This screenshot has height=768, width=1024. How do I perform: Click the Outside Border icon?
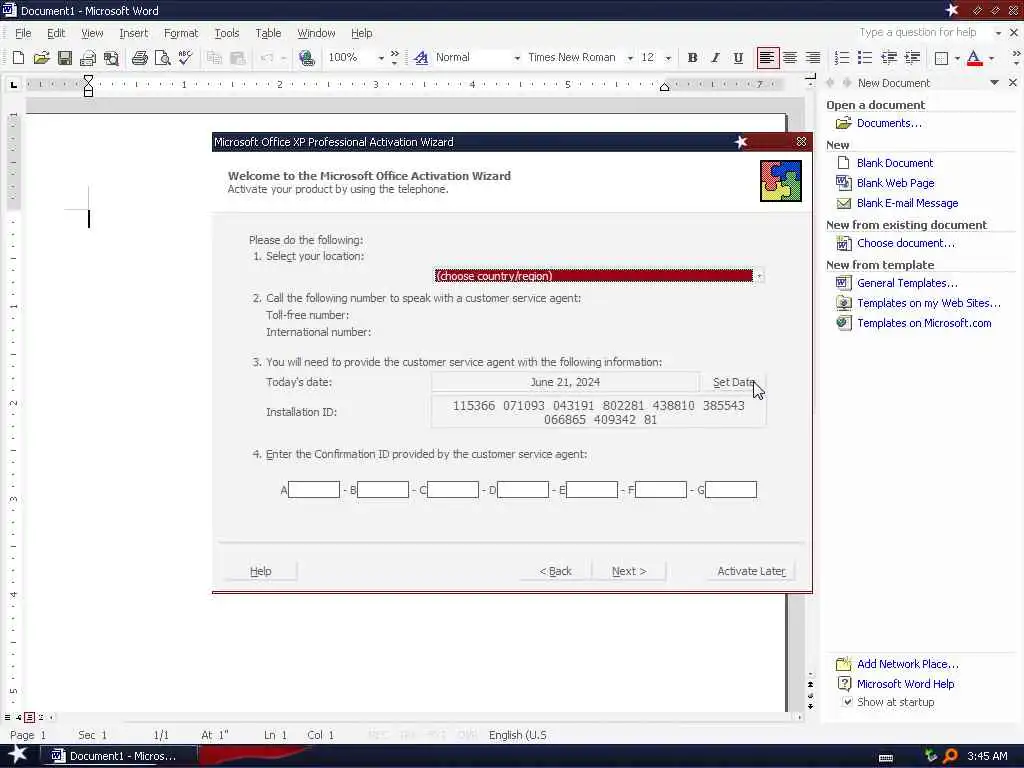[941, 58]
